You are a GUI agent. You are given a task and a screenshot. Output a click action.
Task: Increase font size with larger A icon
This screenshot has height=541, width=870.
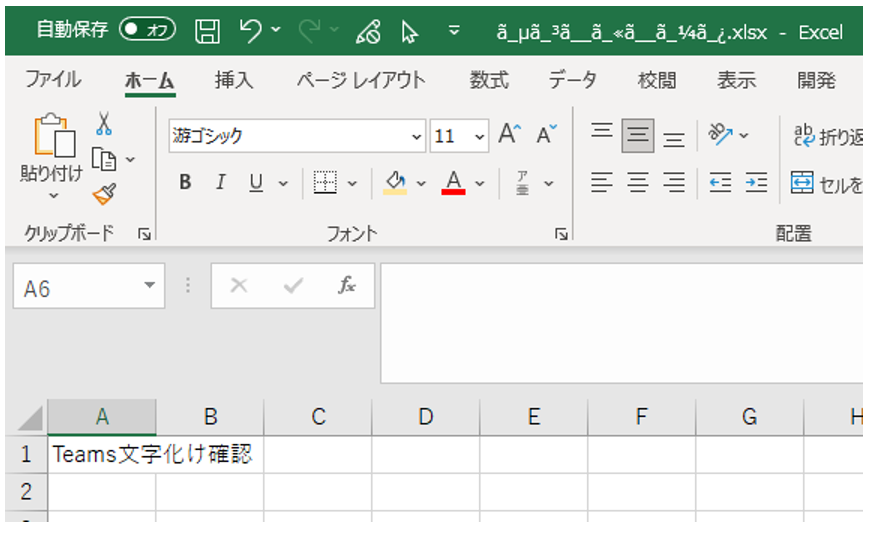509,134
